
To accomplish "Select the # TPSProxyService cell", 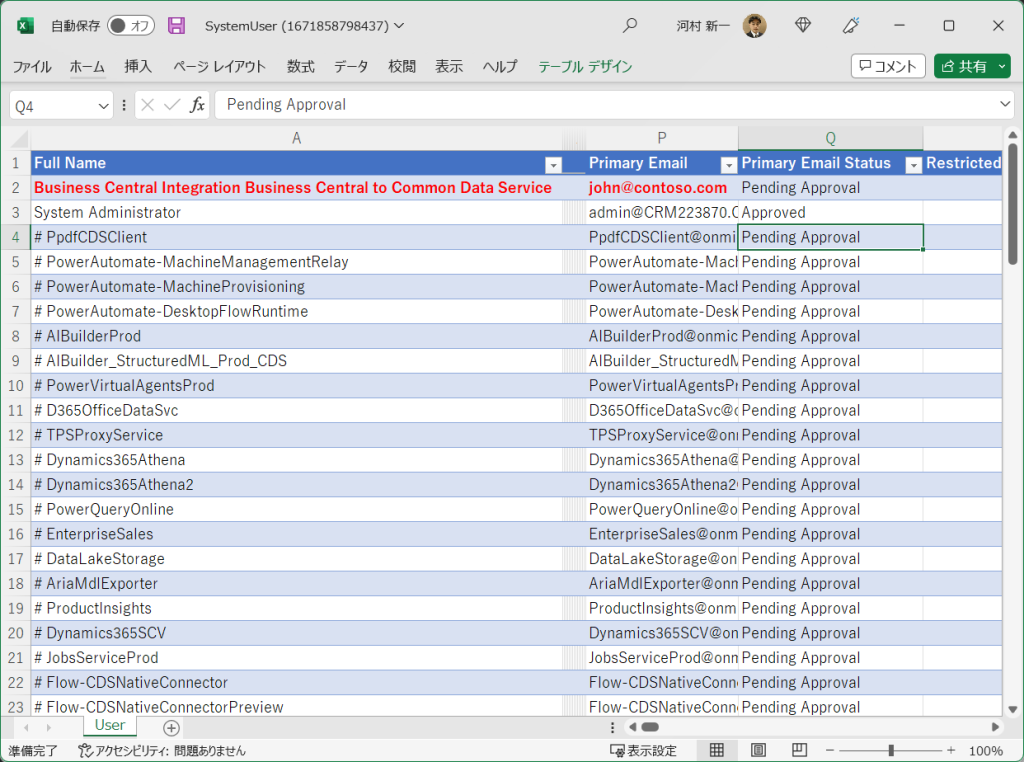I will click(x=296, y=436).
